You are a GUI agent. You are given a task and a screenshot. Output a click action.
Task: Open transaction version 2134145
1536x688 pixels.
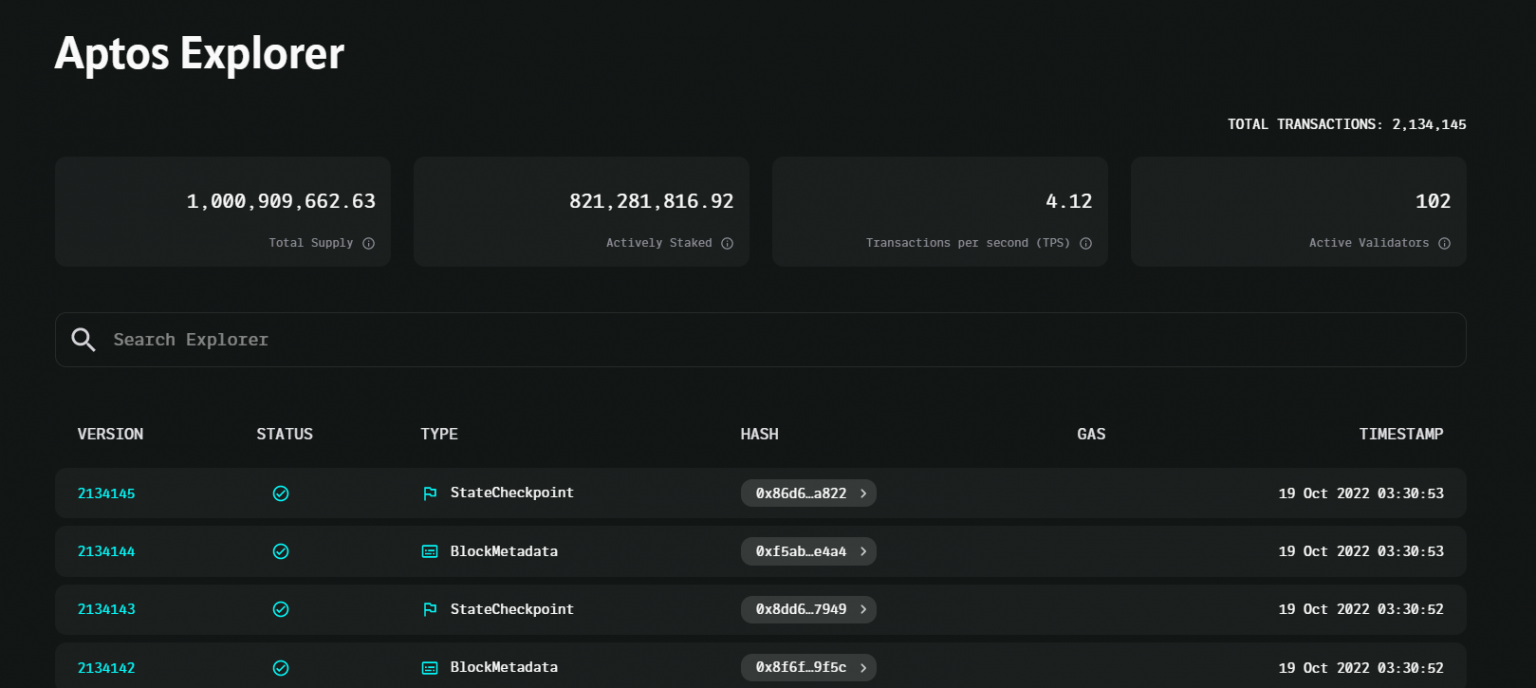[106, 492]
